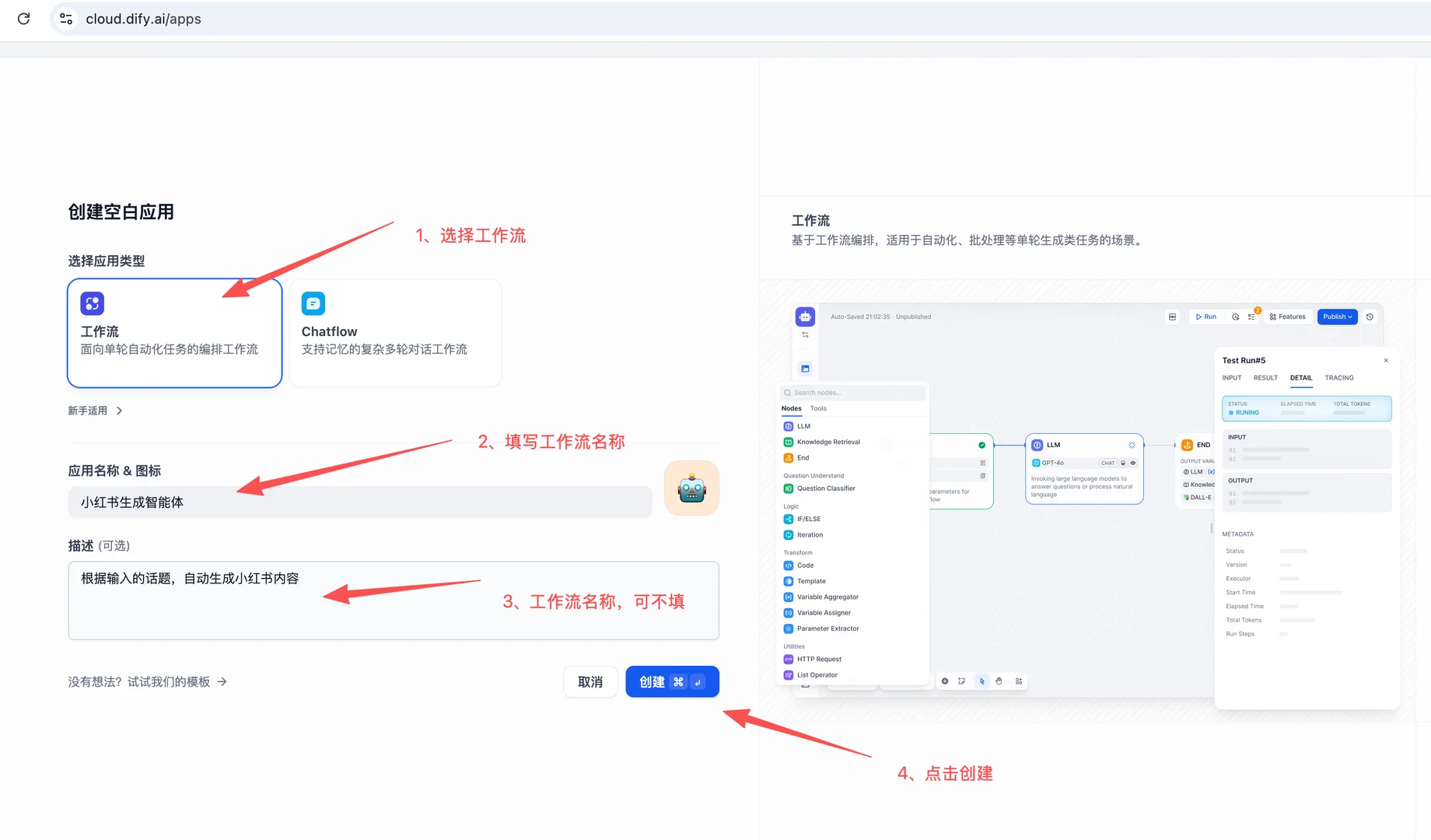
Task: Pick End from the preview Nodes list
Action: pos(796,457)
